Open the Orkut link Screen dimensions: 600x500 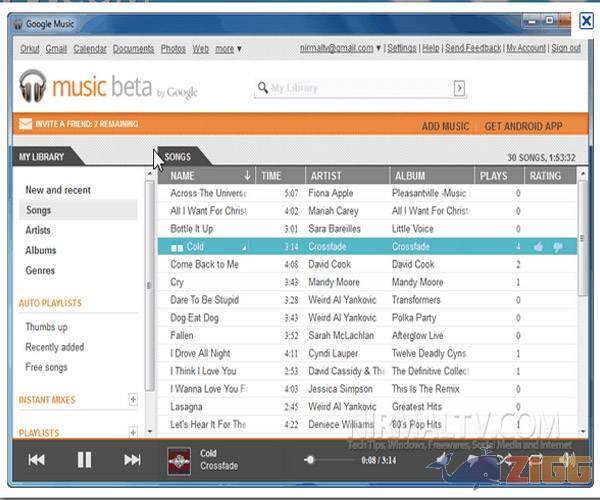(x=29, y=49)
